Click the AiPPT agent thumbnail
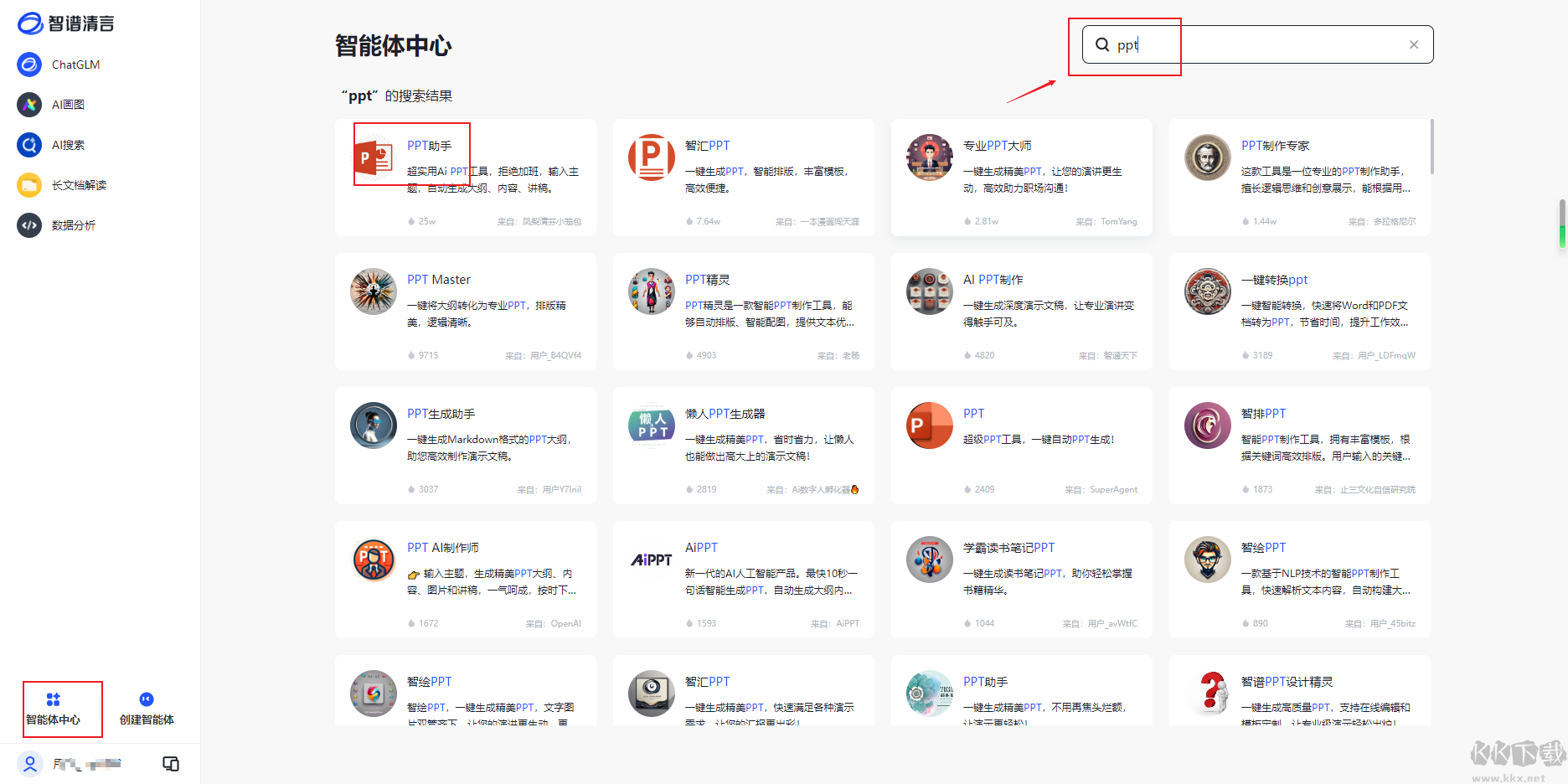Image resolution: width=1568 pixels, height=784 pixels. (651, 559)
